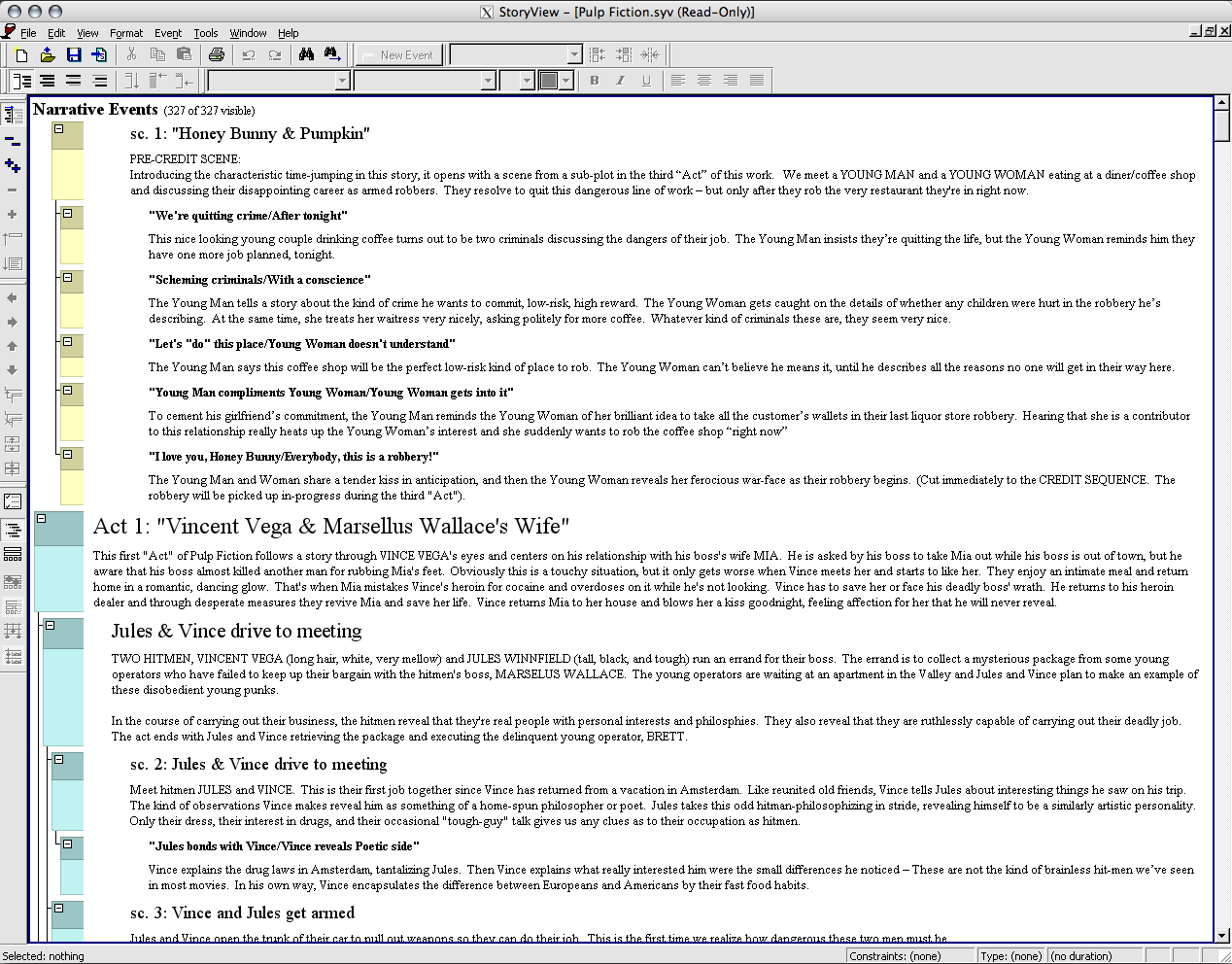Toggle Underline formatting
The height and width of the screenshot is (964, 1232).
click(646, 80)
